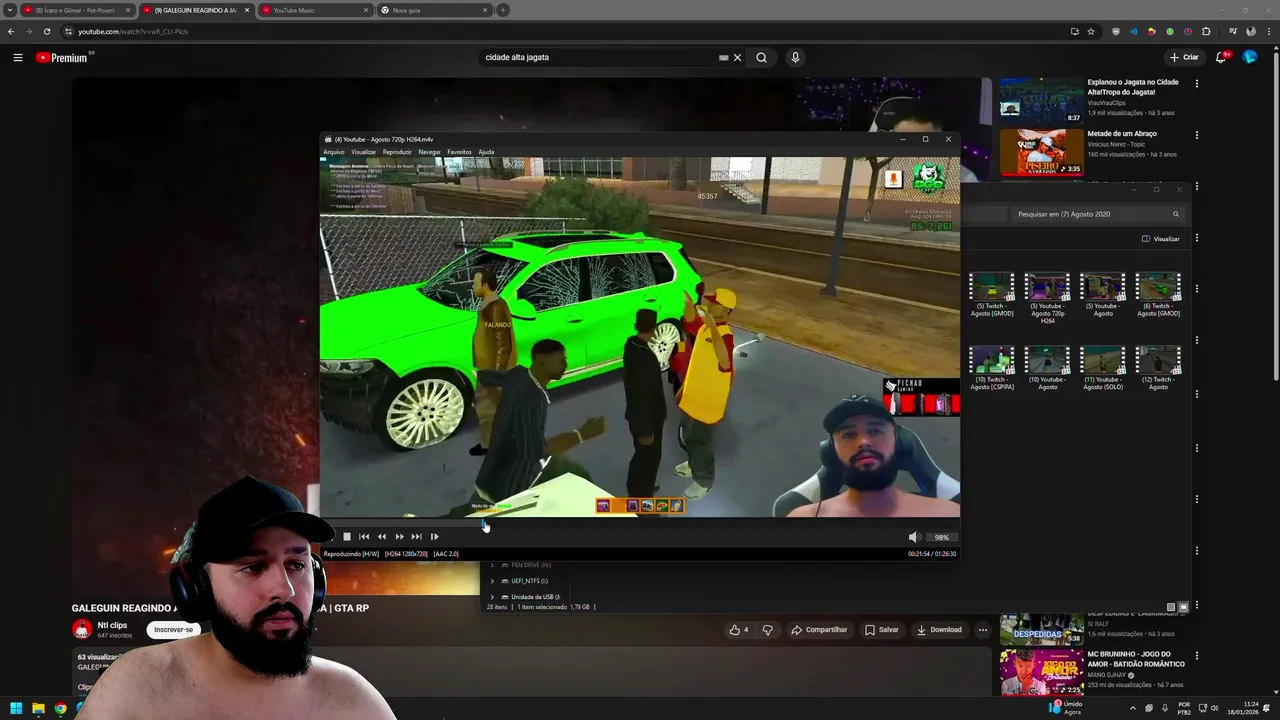The height and width of the screenshot is (720, 1280).
Task: Open options for 'Explanou o Jagata' suggestion
Action: [x=1196, y=83]
